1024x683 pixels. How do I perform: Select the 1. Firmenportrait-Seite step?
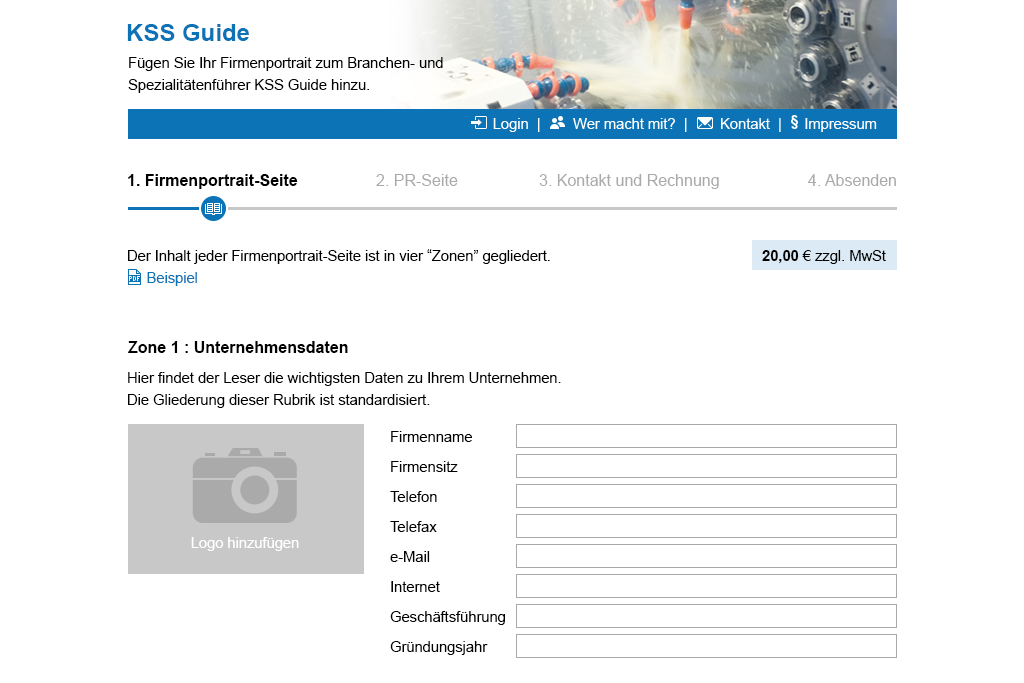click(212, 181)
